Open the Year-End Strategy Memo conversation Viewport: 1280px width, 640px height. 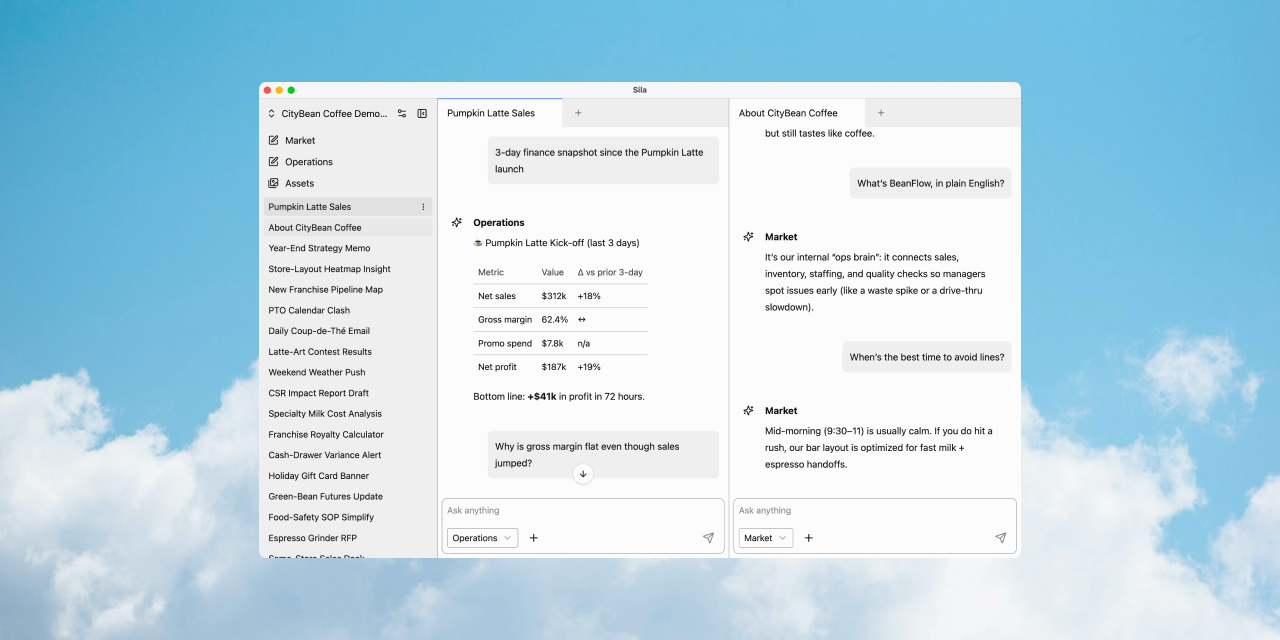point(319,248)
